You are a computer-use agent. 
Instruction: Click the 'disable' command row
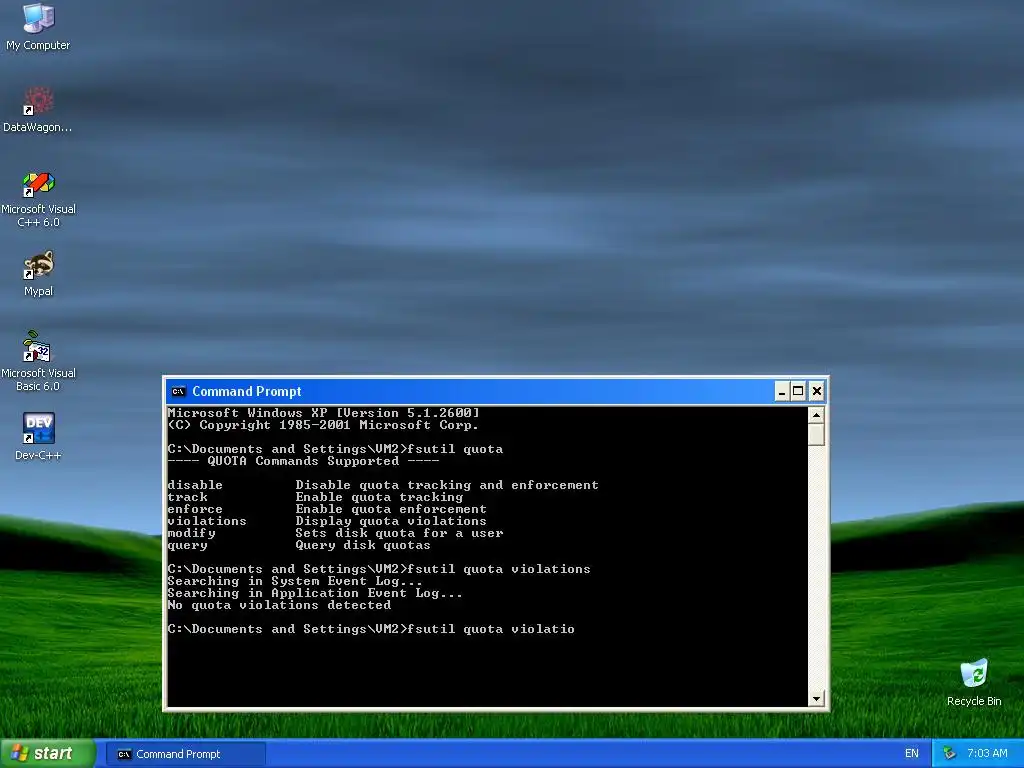(x=383, y=485)
